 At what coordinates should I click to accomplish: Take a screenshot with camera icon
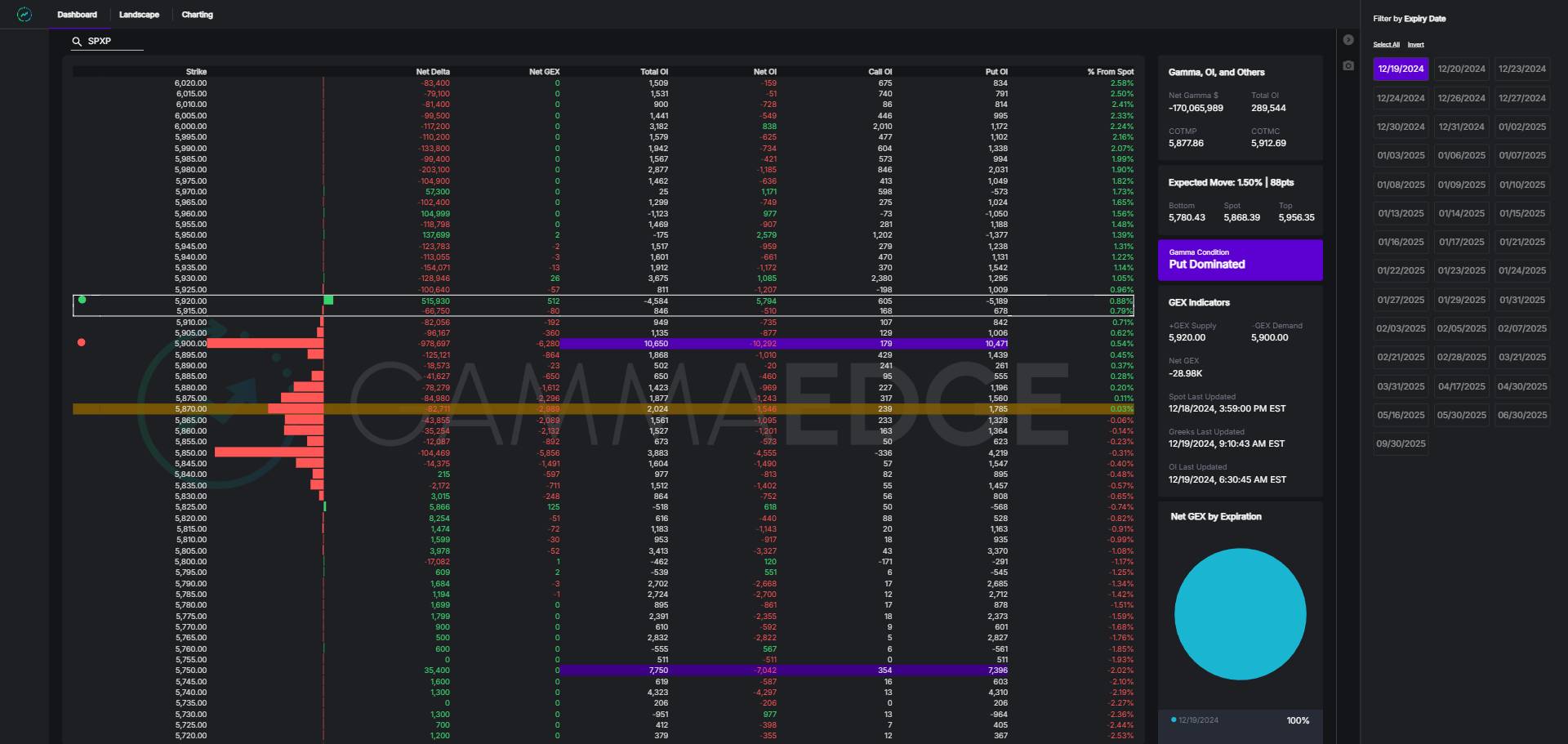pyautogui.click(x=1348, y=65)
